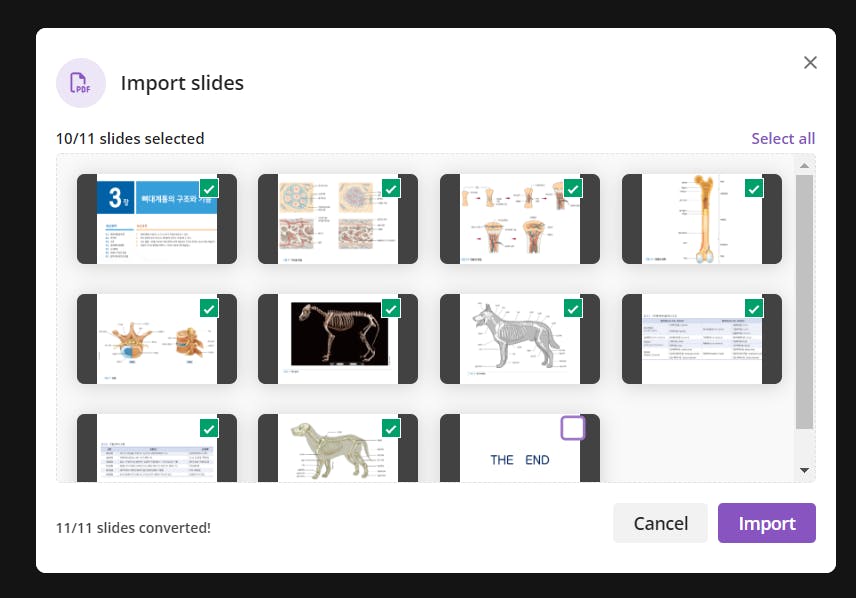Uncheck the bottom-left table slide checkbox
The width and height of the screenshot is (856, 598).
(209, 428)
